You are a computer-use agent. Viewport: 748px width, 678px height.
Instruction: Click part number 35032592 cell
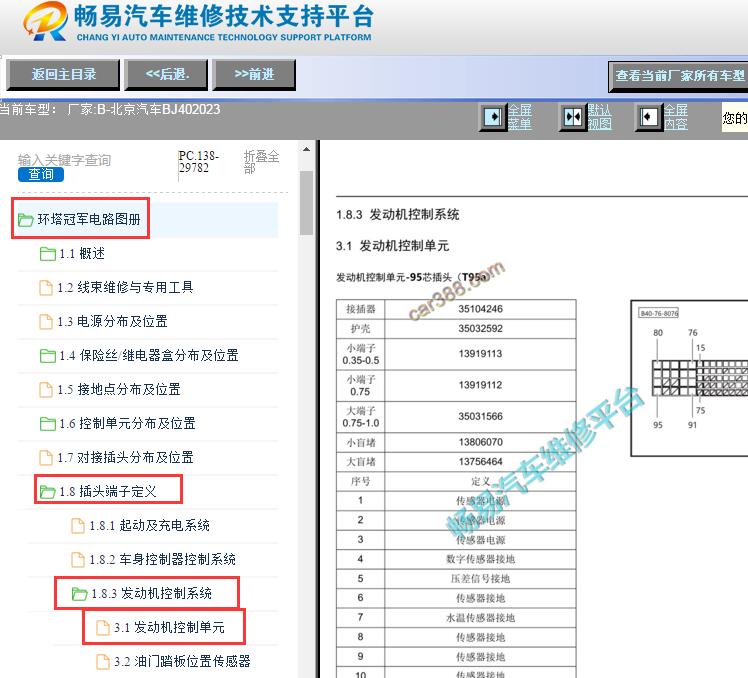(480, 329)
